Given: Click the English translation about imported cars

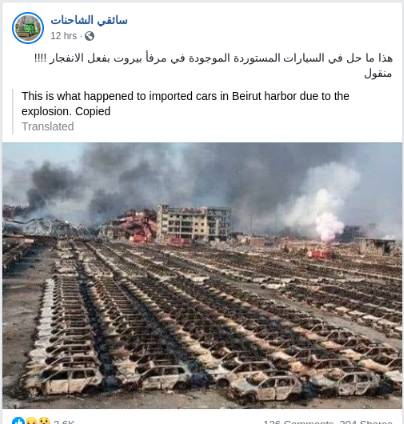Looking at the screenshot, I should [x=185, y=103].
